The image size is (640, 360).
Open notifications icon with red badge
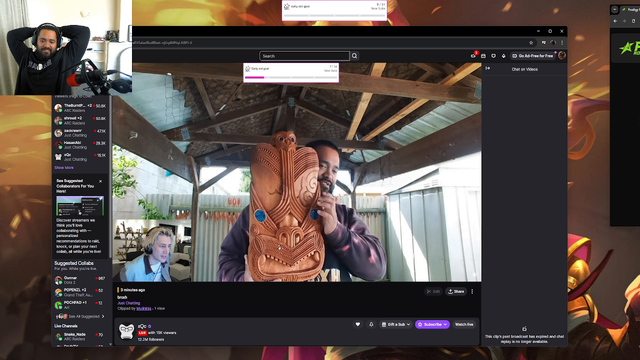[x=473, y=56]
